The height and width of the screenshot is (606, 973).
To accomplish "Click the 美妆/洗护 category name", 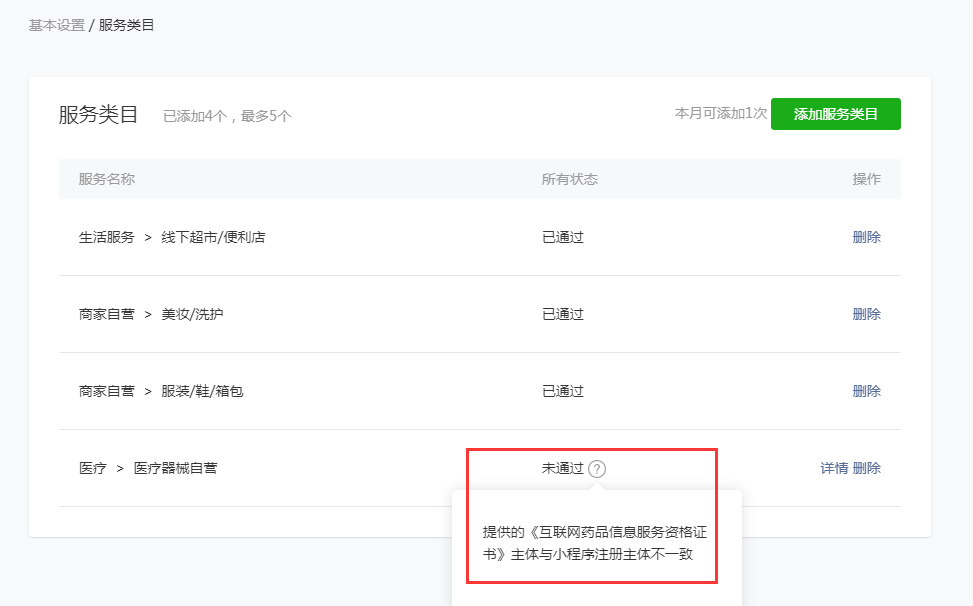I will pyautogui.click(x=192, y=314).
